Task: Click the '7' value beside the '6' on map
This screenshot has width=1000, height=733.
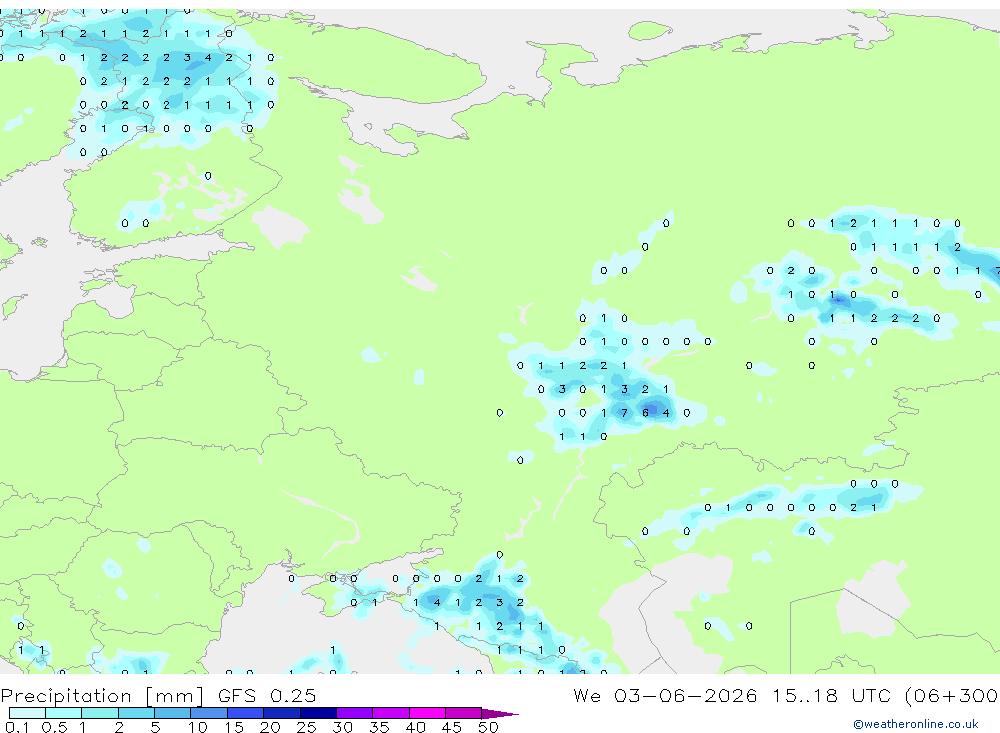Action: pyautogui.click(x=624, y=413)
